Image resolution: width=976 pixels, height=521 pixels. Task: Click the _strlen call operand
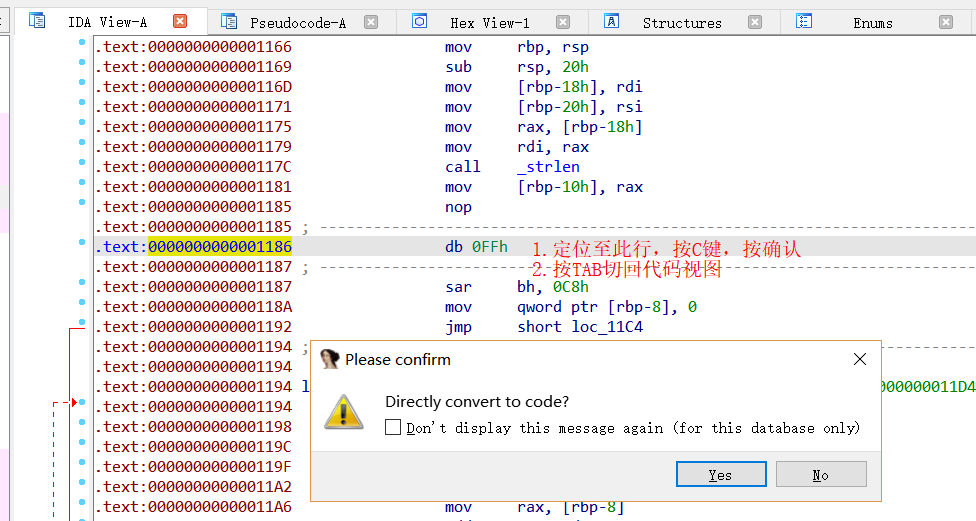(548, 167)
